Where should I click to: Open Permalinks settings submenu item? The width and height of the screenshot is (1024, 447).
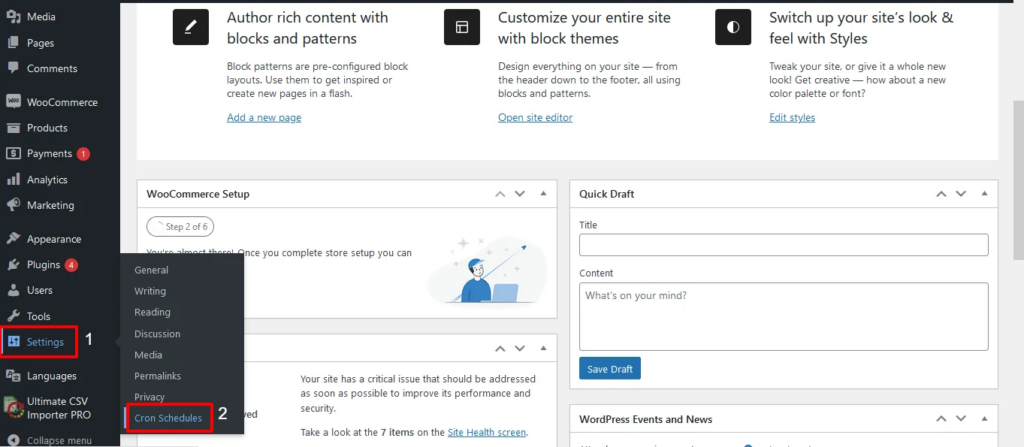(x=157, y=376)
